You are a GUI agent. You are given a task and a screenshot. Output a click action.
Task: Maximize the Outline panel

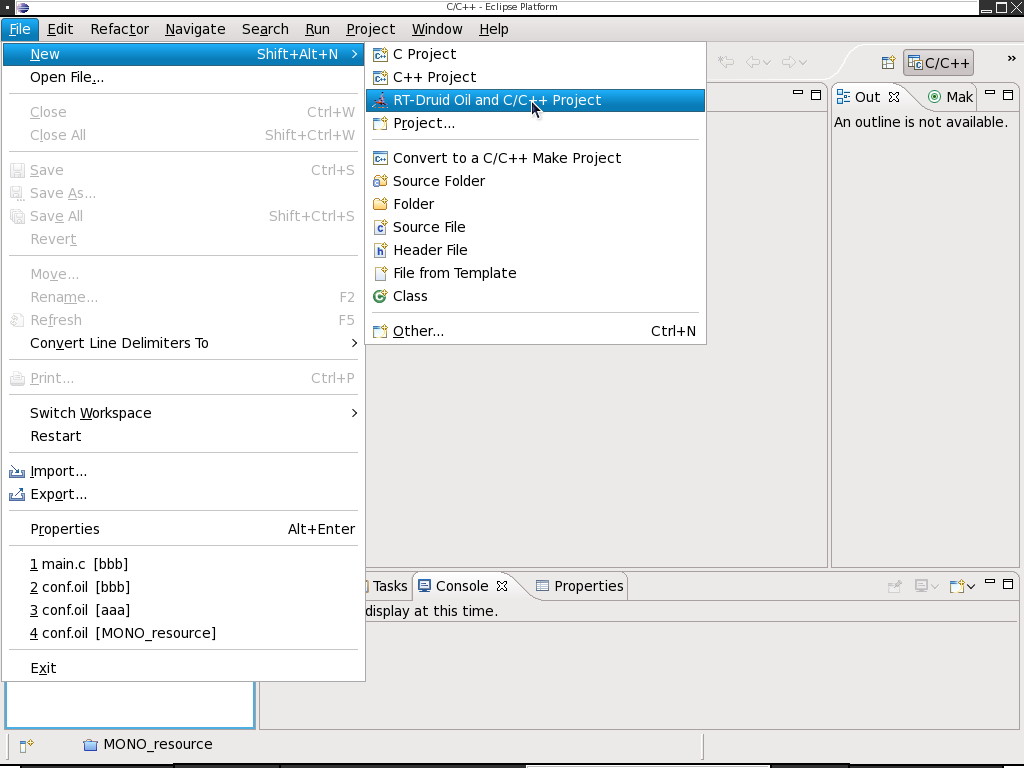click(x=1008, y=95)
